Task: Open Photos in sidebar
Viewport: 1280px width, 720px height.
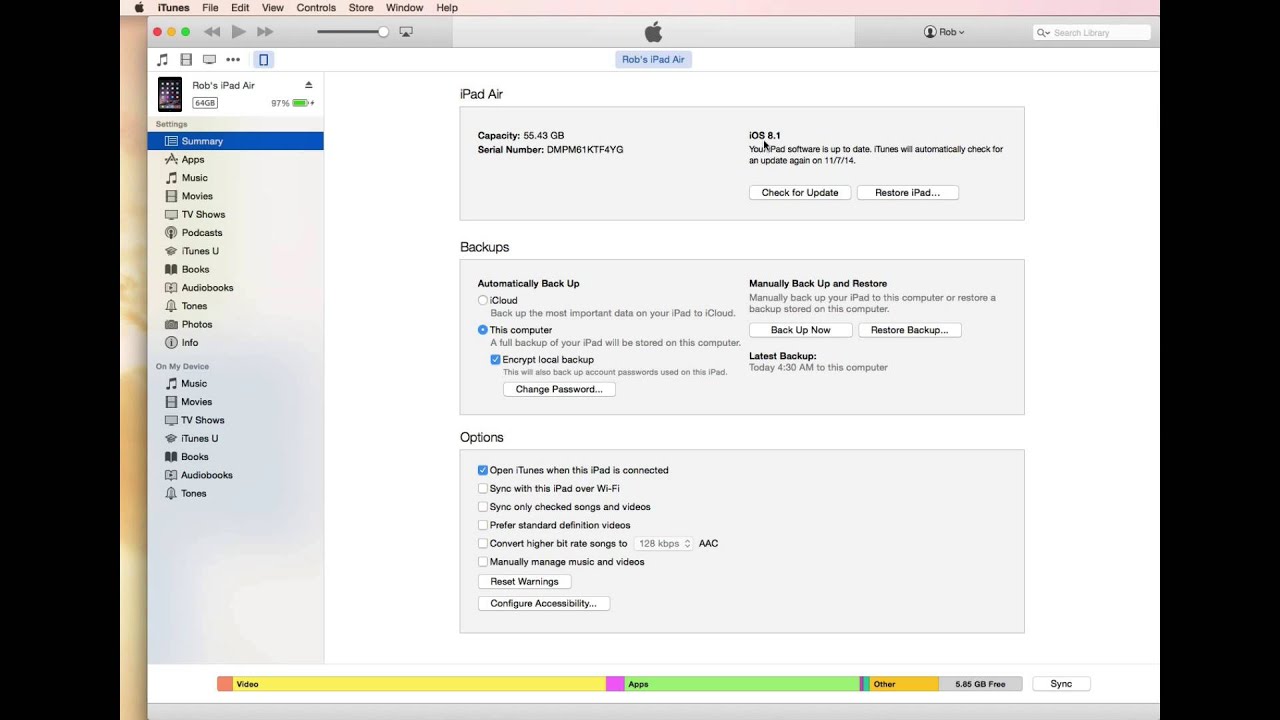Action: pyautogui.click(x=197, y=324)
